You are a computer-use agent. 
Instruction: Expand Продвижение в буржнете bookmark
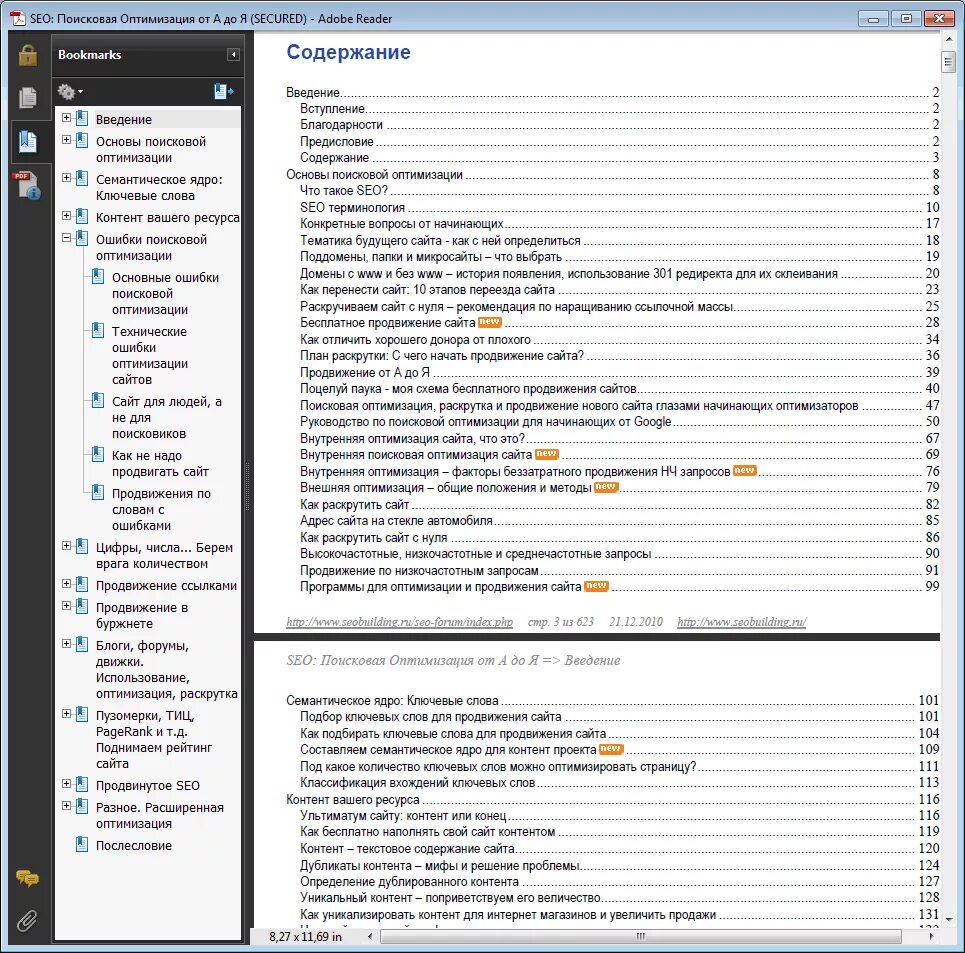(66, 606)
